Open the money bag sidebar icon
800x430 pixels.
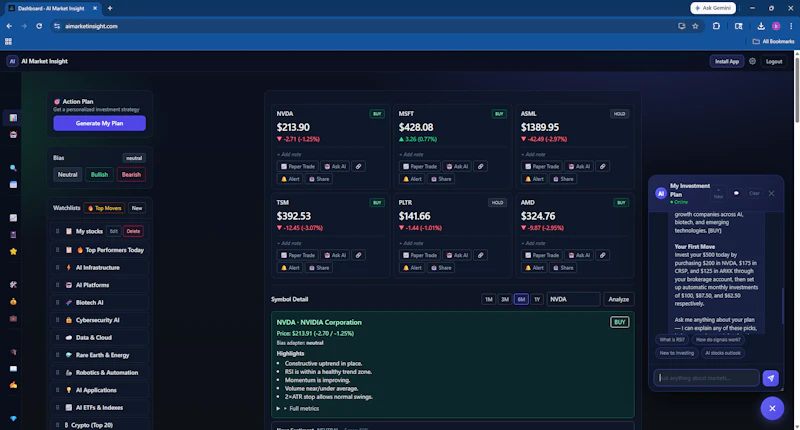point(13,301)
